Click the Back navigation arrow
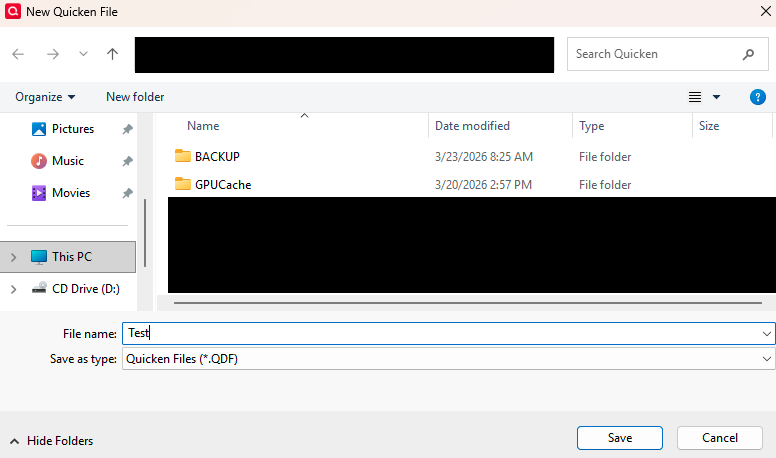The height and width of the screenshot is (458, 776). (x=18, y=54)
